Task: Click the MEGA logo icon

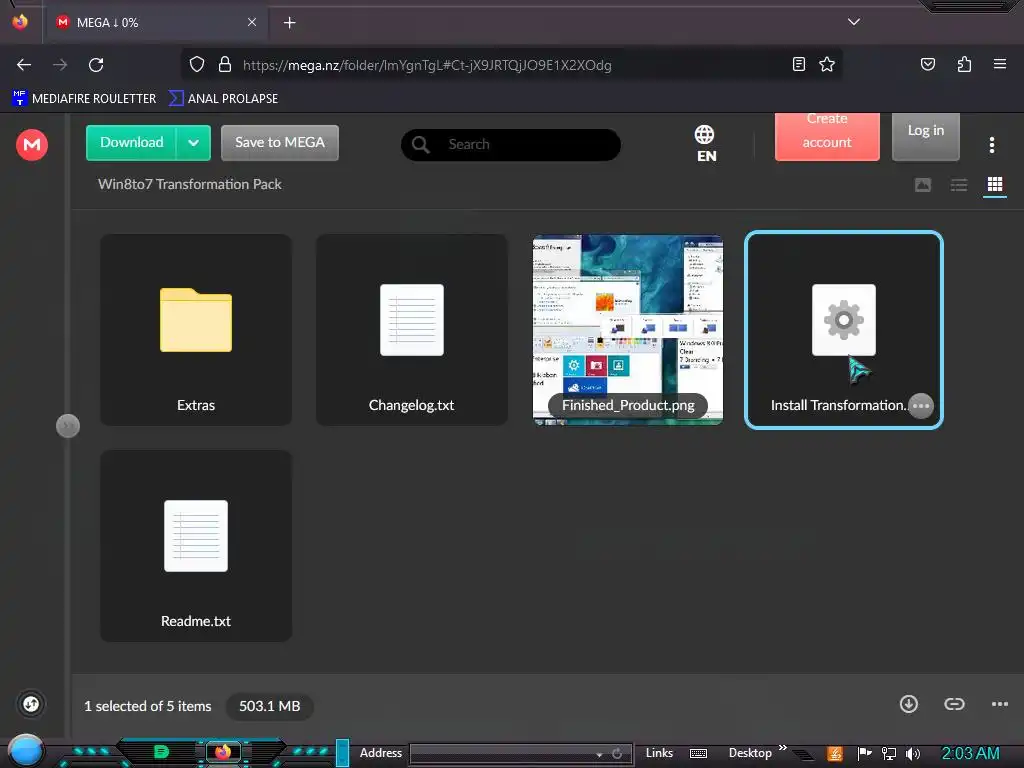Action: [x=31, y=144]
